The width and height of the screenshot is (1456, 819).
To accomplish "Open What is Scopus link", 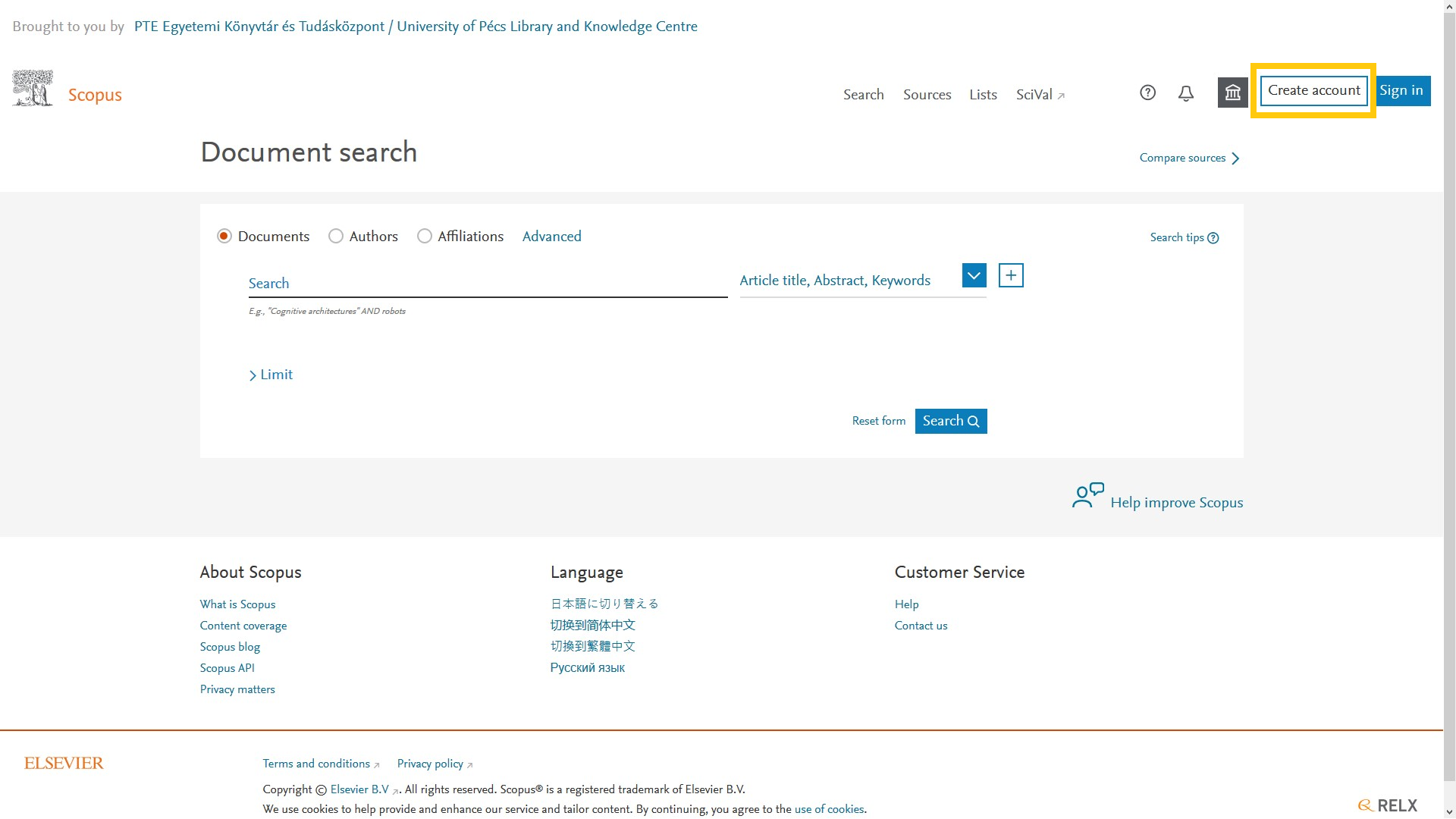I will click(237, 604).
